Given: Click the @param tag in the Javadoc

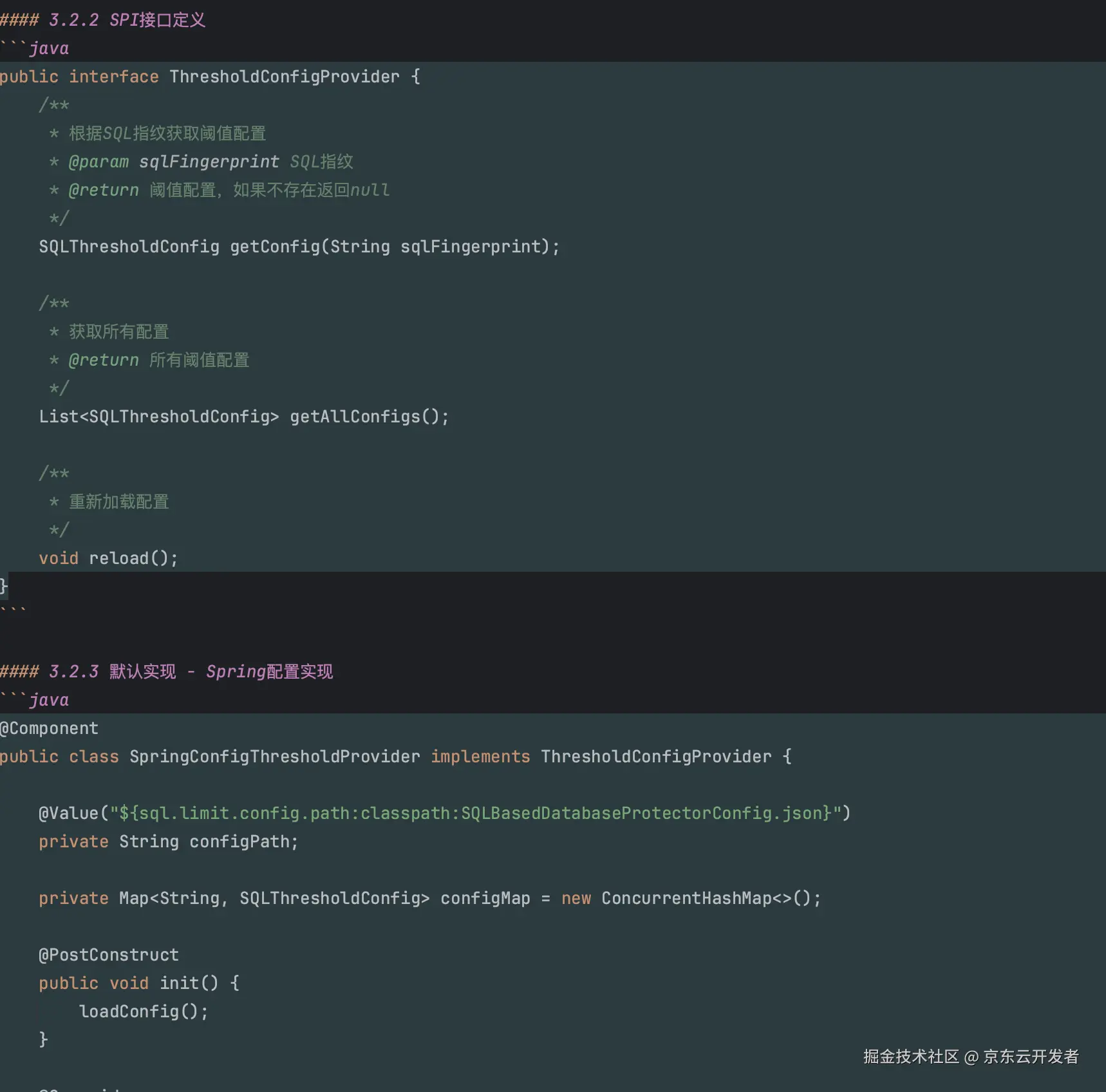Looking at the screenshot, I should pos(98,162).
